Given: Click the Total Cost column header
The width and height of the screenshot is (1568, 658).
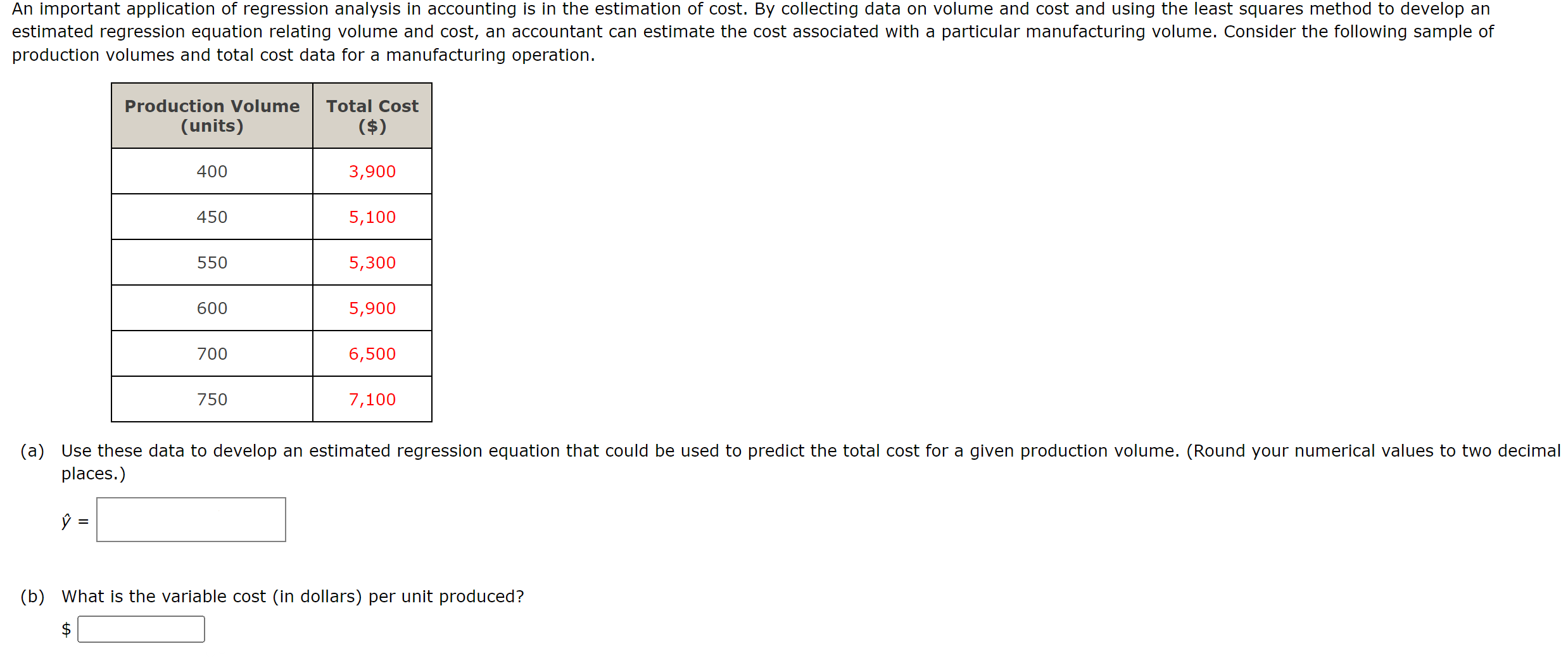Looking at the screenshot, I should pos(372,116).
